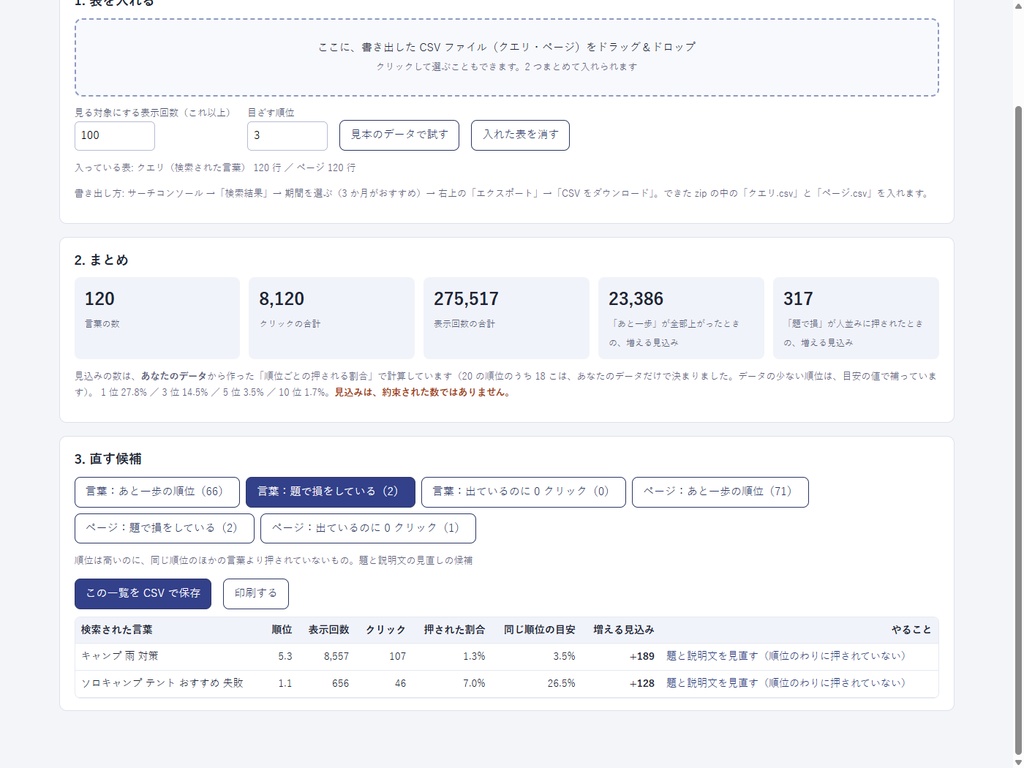
Task: Click the +128 expected increase value
Action: 642,684
